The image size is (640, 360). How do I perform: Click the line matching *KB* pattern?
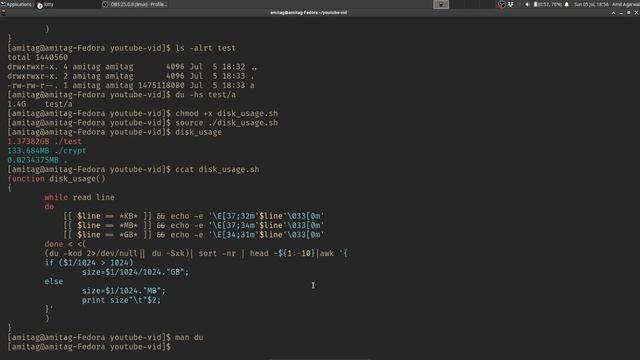click(193, 216)
